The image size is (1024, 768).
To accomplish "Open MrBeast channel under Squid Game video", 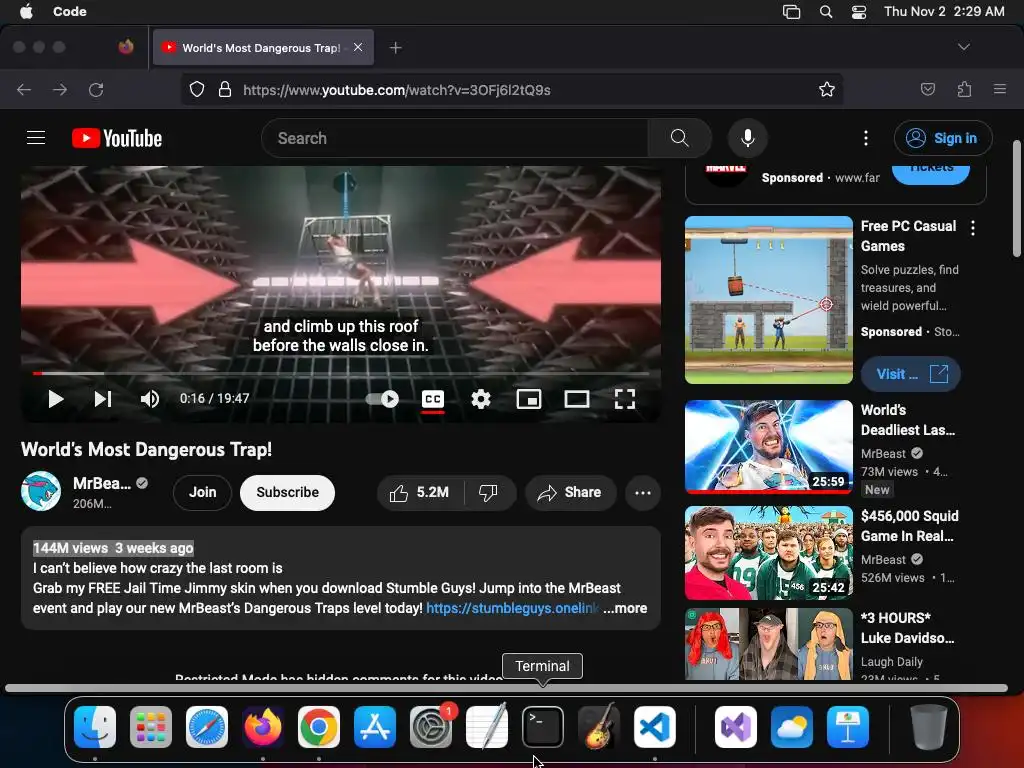I will coord(884,560).
